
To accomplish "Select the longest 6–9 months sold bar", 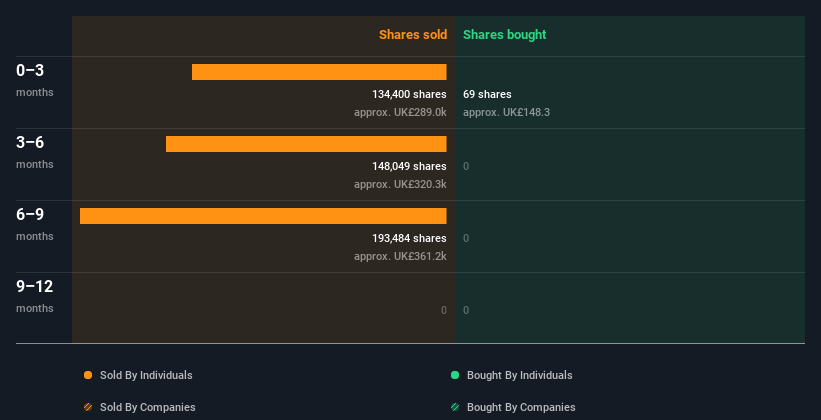I will 263,216.
